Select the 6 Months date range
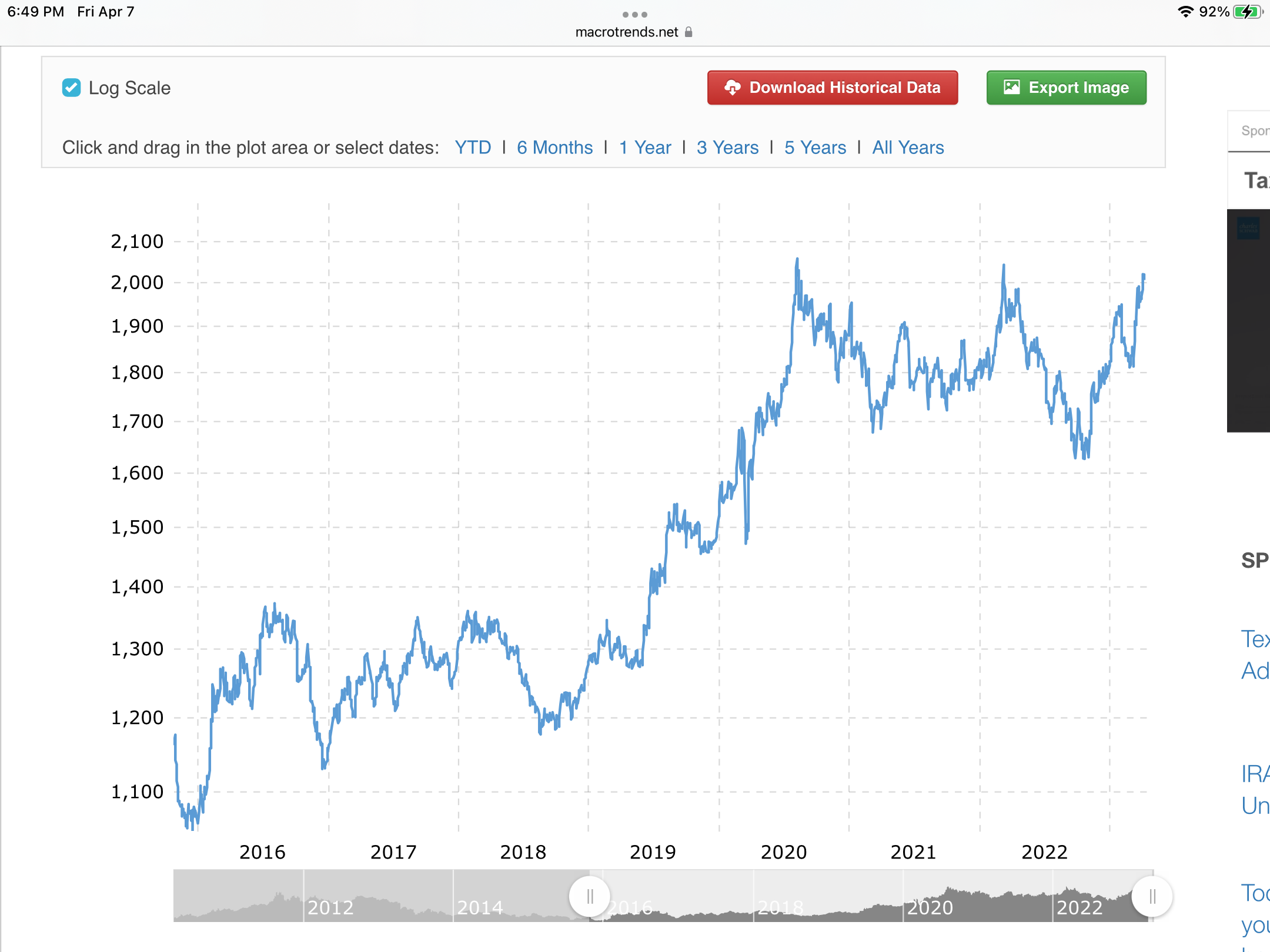Screen dimensions: 1270x952 click(x=554, y=148)
